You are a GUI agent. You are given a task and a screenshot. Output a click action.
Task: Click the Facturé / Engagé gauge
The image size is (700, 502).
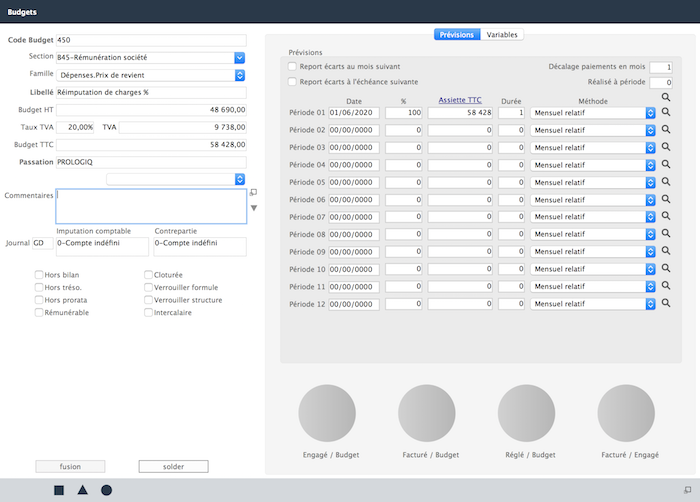click(x=626, y=413)
